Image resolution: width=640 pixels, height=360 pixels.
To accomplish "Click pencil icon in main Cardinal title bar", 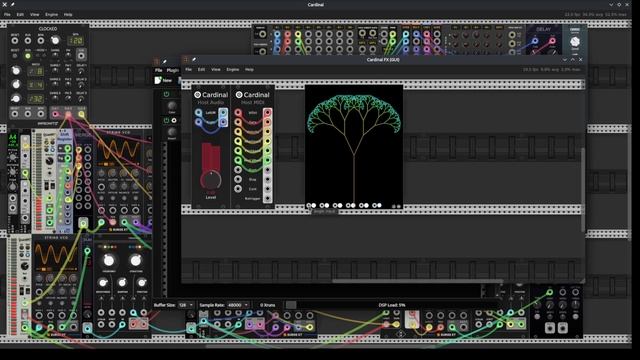I will [x=13, y=4].
